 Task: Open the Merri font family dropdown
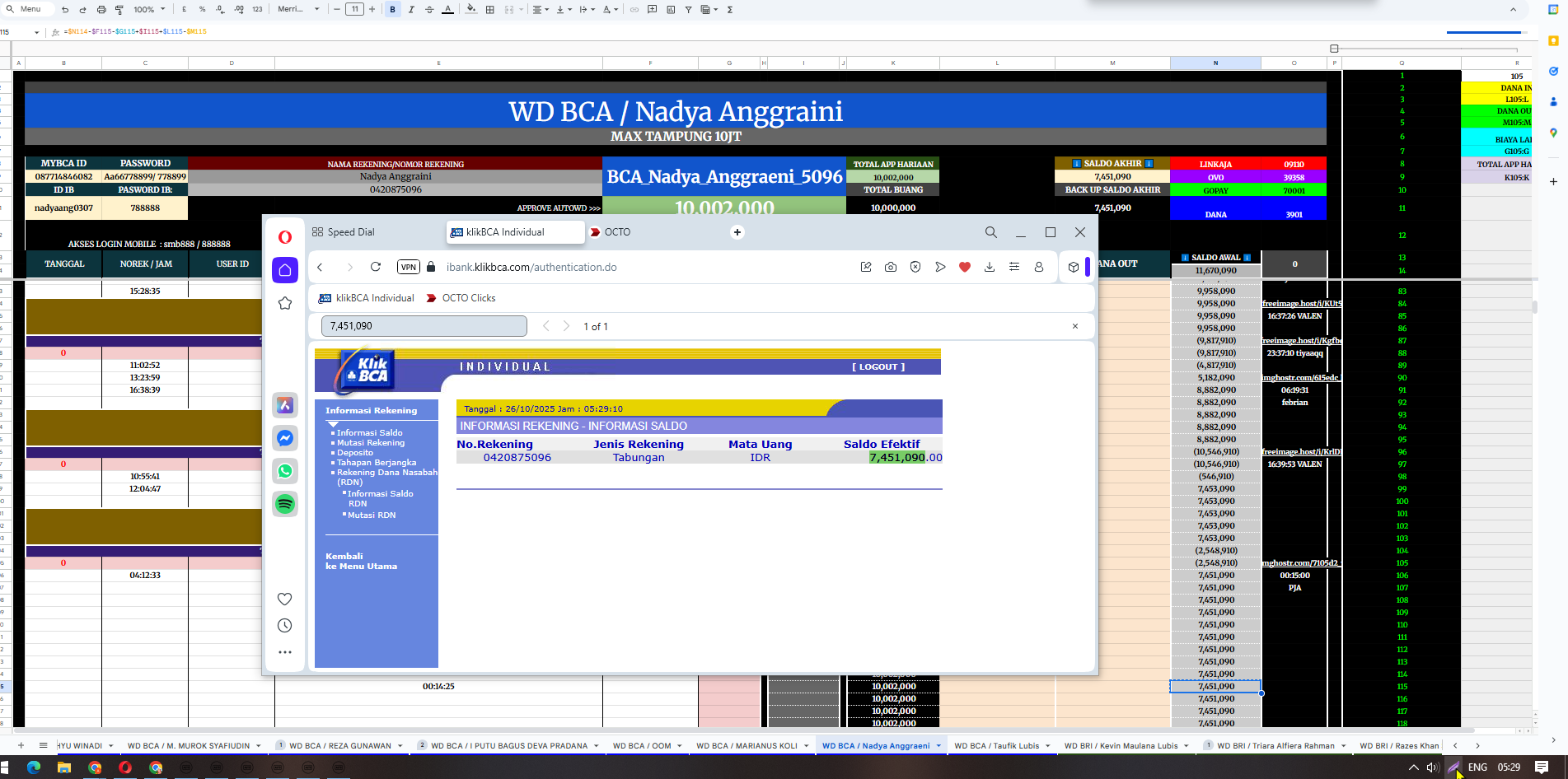[x=298, y=10]
